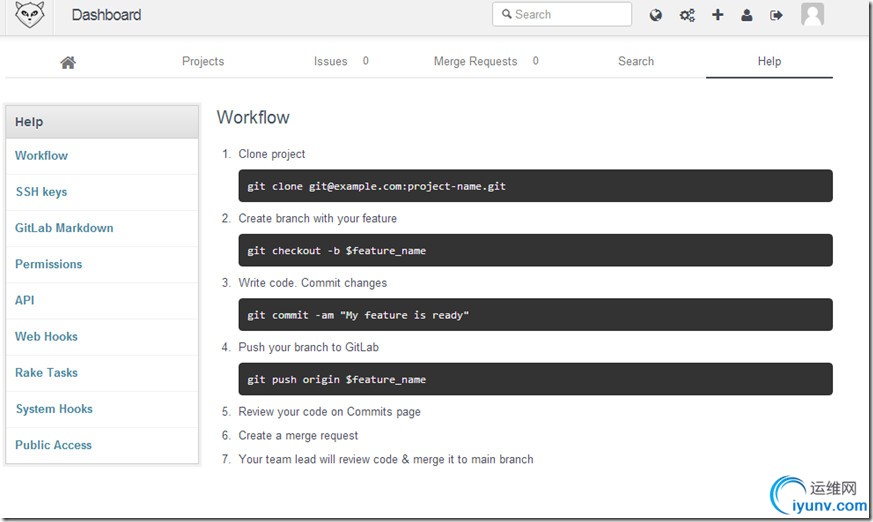Click the user avatar image
Screen dimensions: 873x522
[812, 14]
